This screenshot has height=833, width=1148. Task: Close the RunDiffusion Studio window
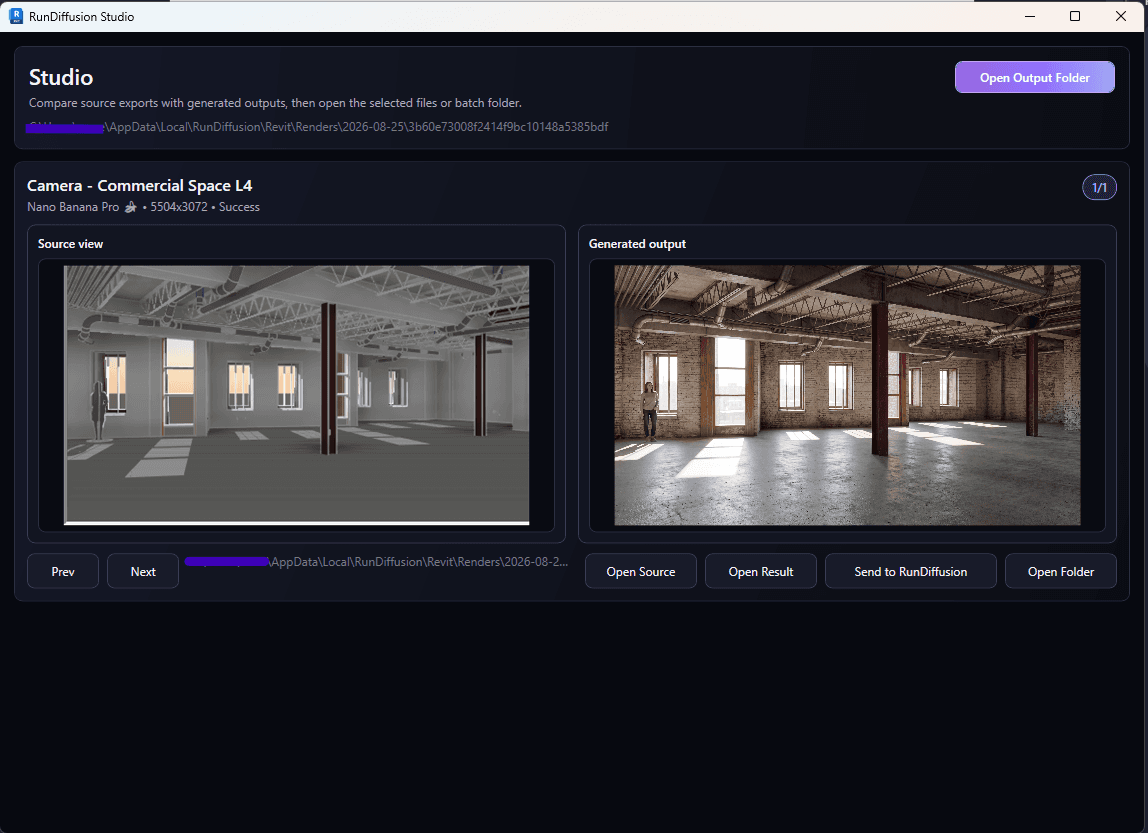pyautogui.click(x=1120, y=16)
